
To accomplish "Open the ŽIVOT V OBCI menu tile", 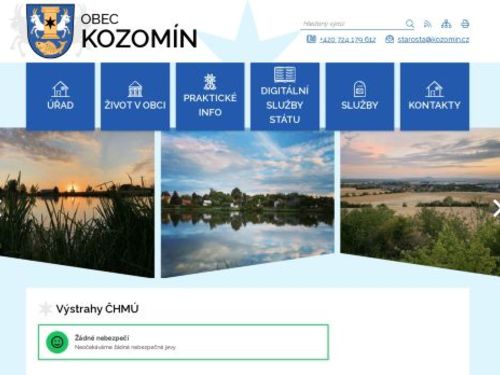I will pyautogui.click(x=135, y=96).
